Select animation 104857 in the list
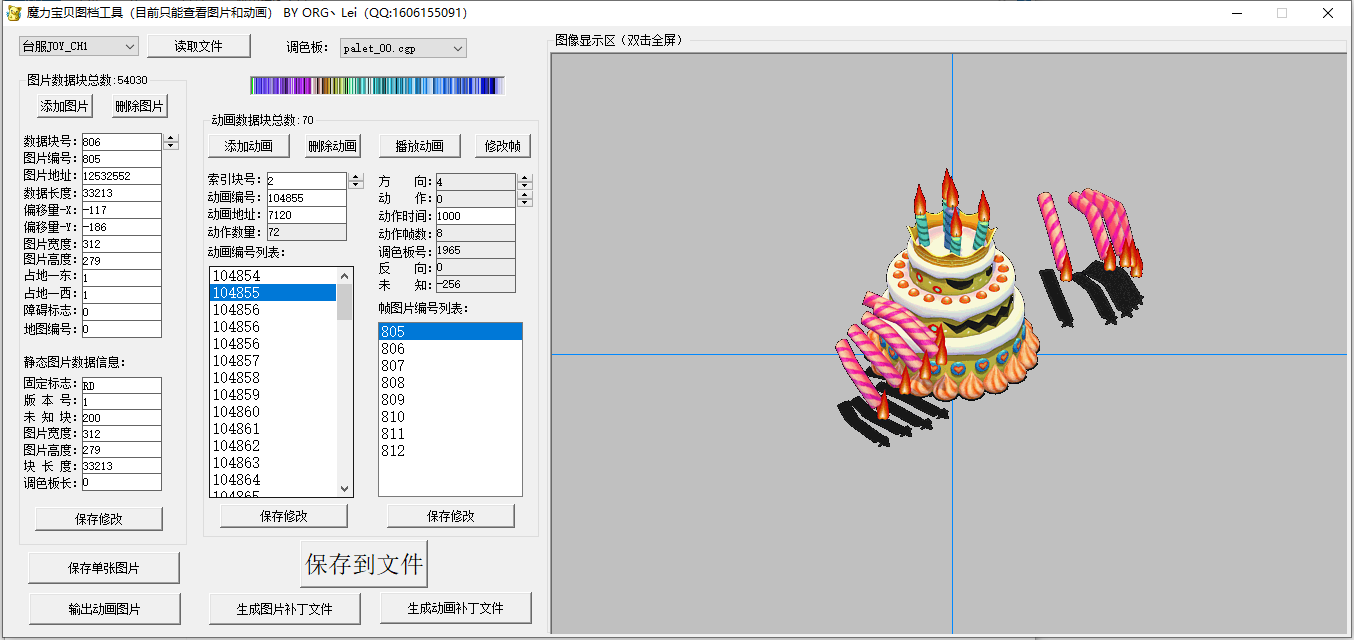Viewport: 1354px width, 640px height. coord(273,361)
